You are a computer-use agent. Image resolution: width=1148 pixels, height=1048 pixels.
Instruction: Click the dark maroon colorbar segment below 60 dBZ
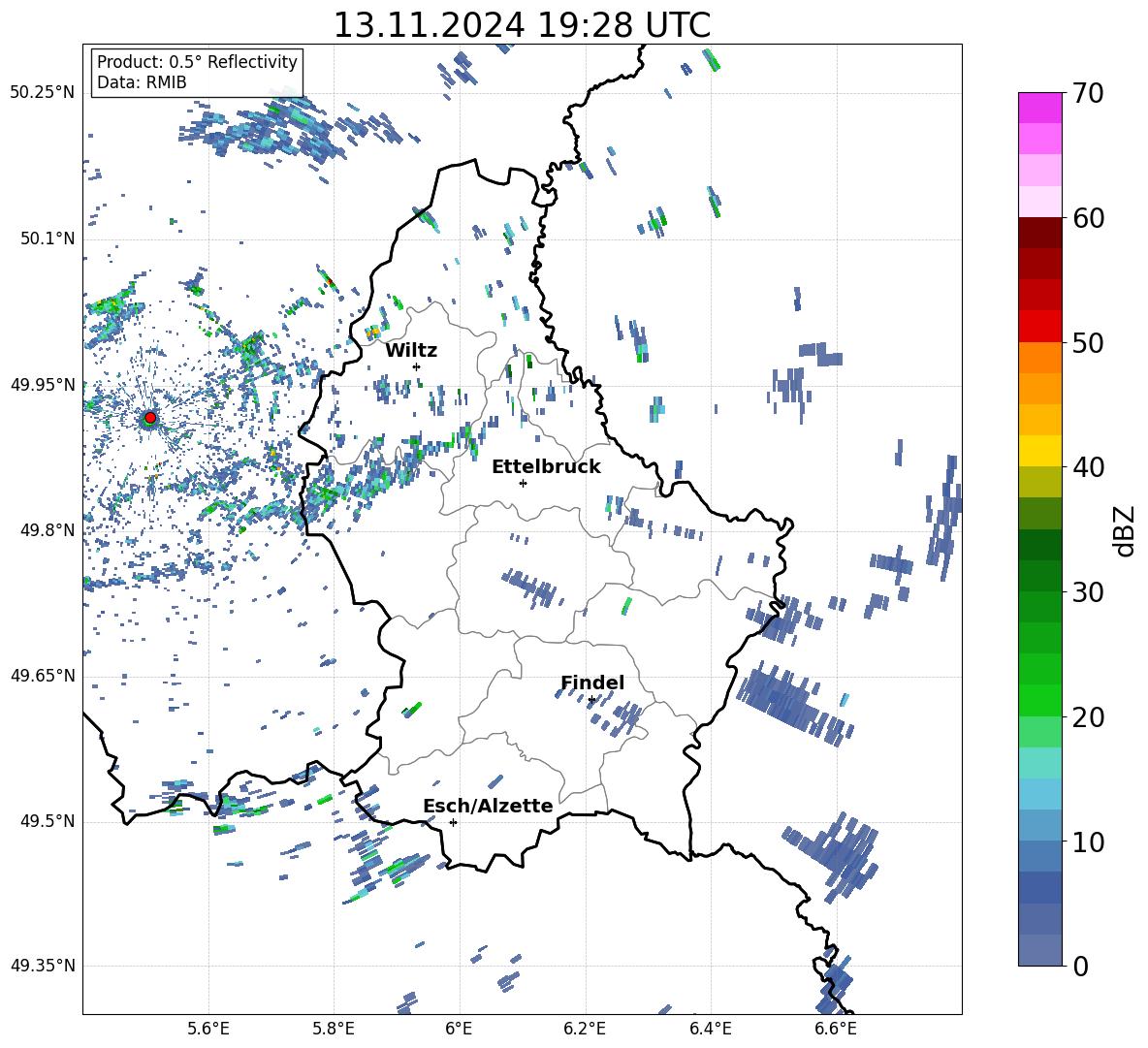click(x=1039, y=233)
